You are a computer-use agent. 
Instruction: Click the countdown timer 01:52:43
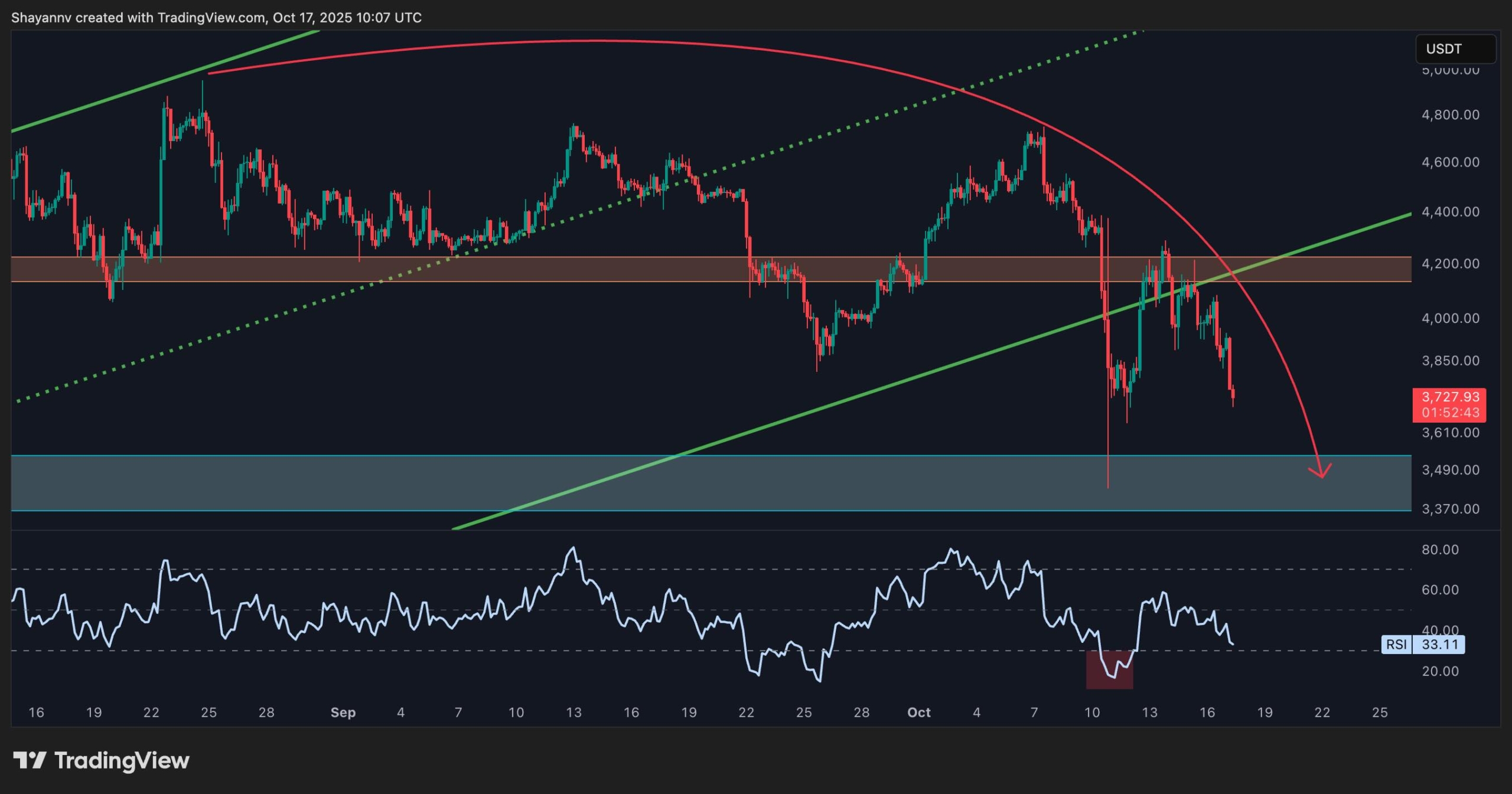pyautogui.click(x=1449, y=413)
